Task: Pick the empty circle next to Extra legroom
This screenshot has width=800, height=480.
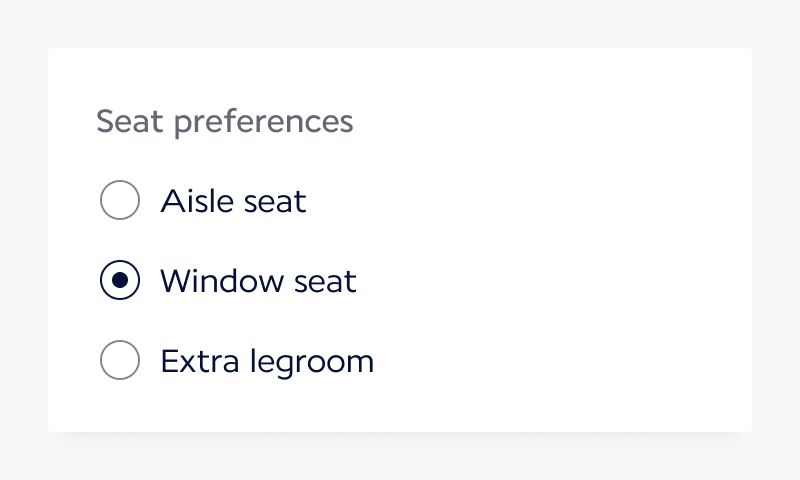Action: coord(120,360)
